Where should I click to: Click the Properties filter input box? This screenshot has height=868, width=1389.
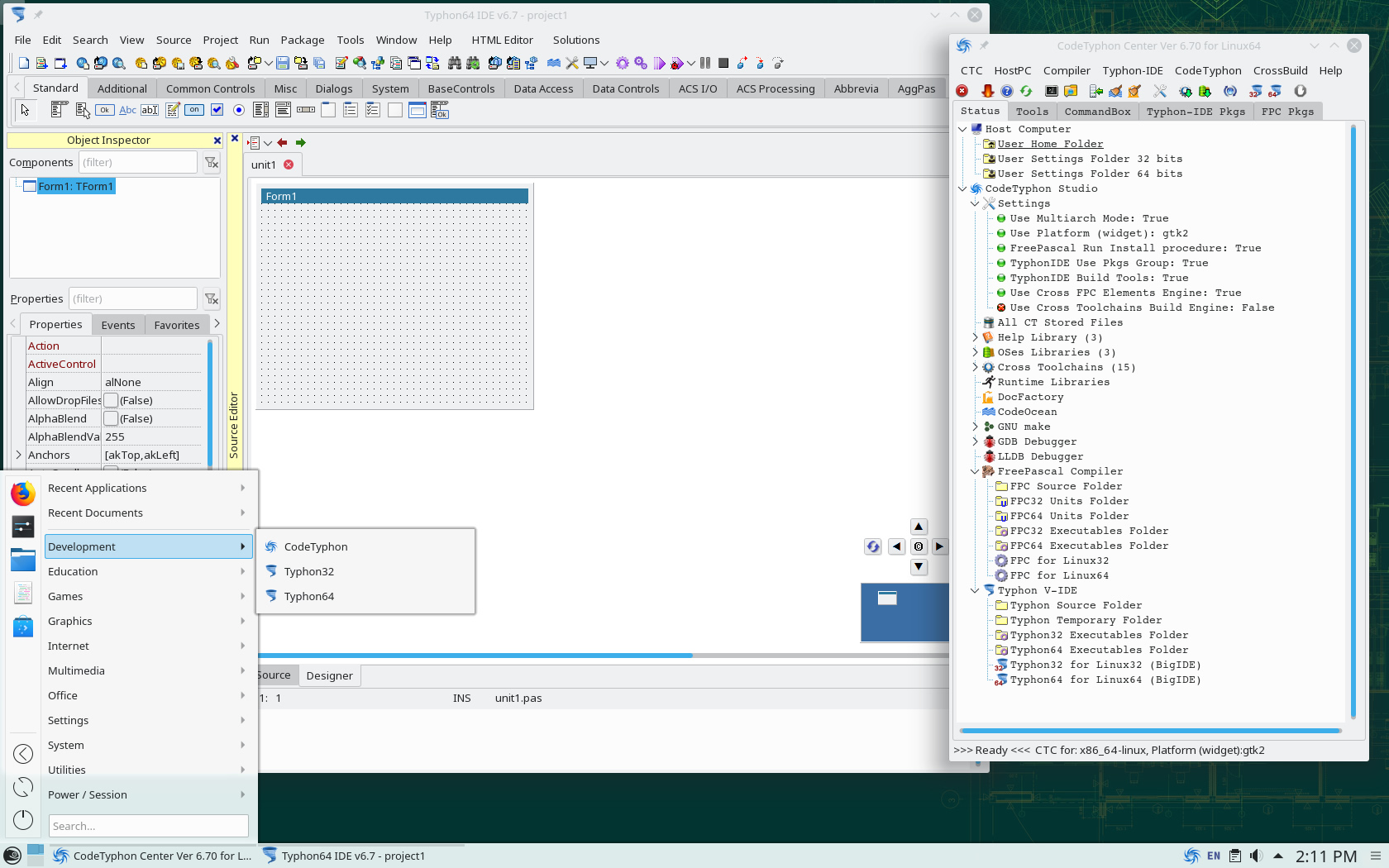132,298
